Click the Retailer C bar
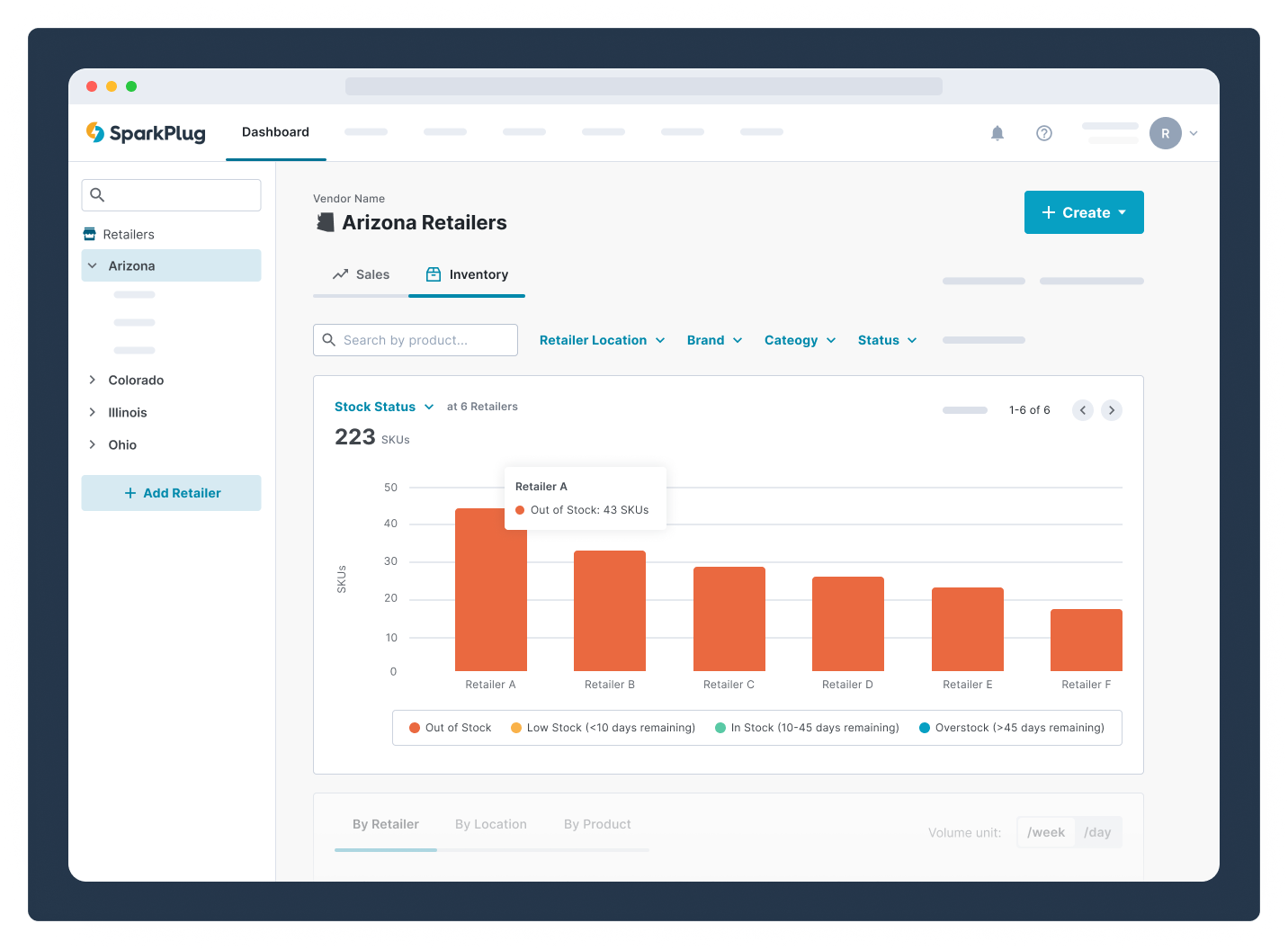 coord(729,619)
